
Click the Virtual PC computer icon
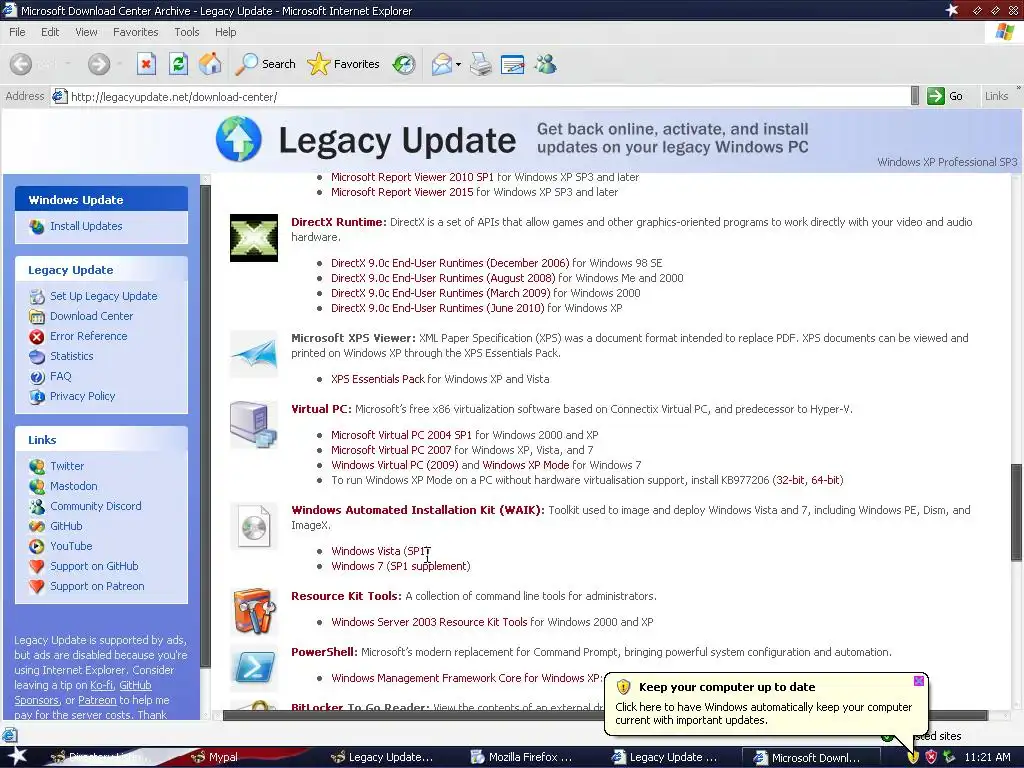point(254,424)
